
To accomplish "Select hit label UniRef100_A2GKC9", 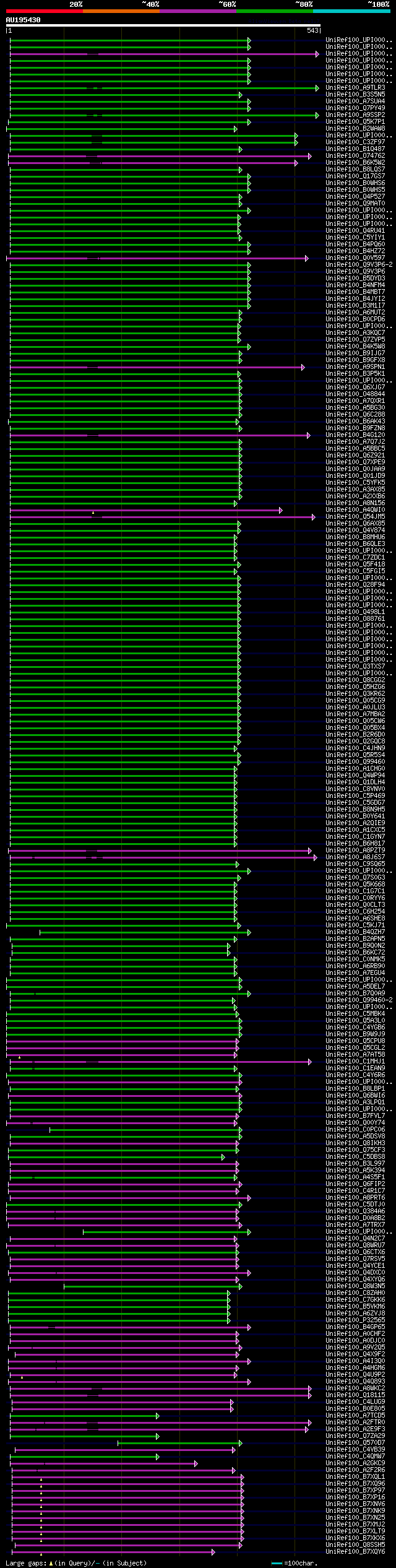I will click(355, 1463).
